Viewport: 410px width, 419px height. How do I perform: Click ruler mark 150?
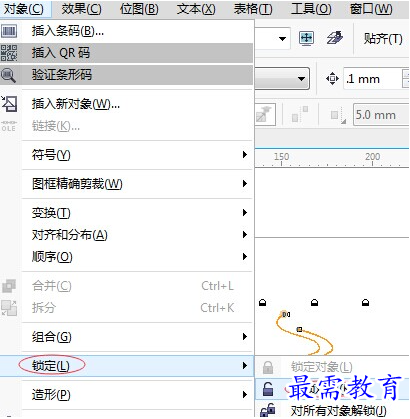coord(282,157)
